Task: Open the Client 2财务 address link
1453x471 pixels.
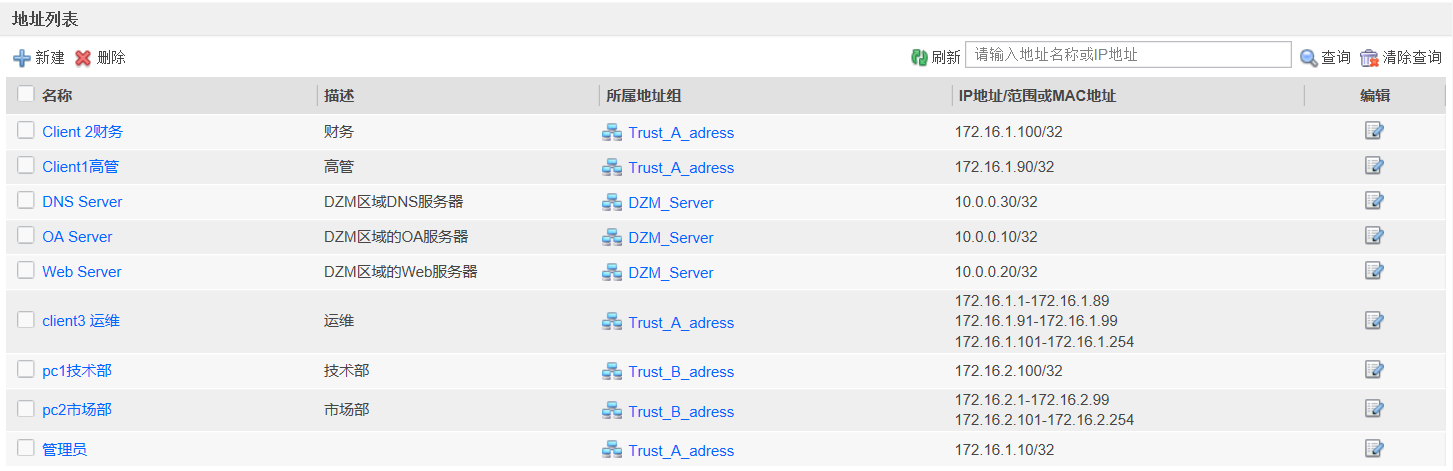Action: pyautogui.click(x=82, y=132)
